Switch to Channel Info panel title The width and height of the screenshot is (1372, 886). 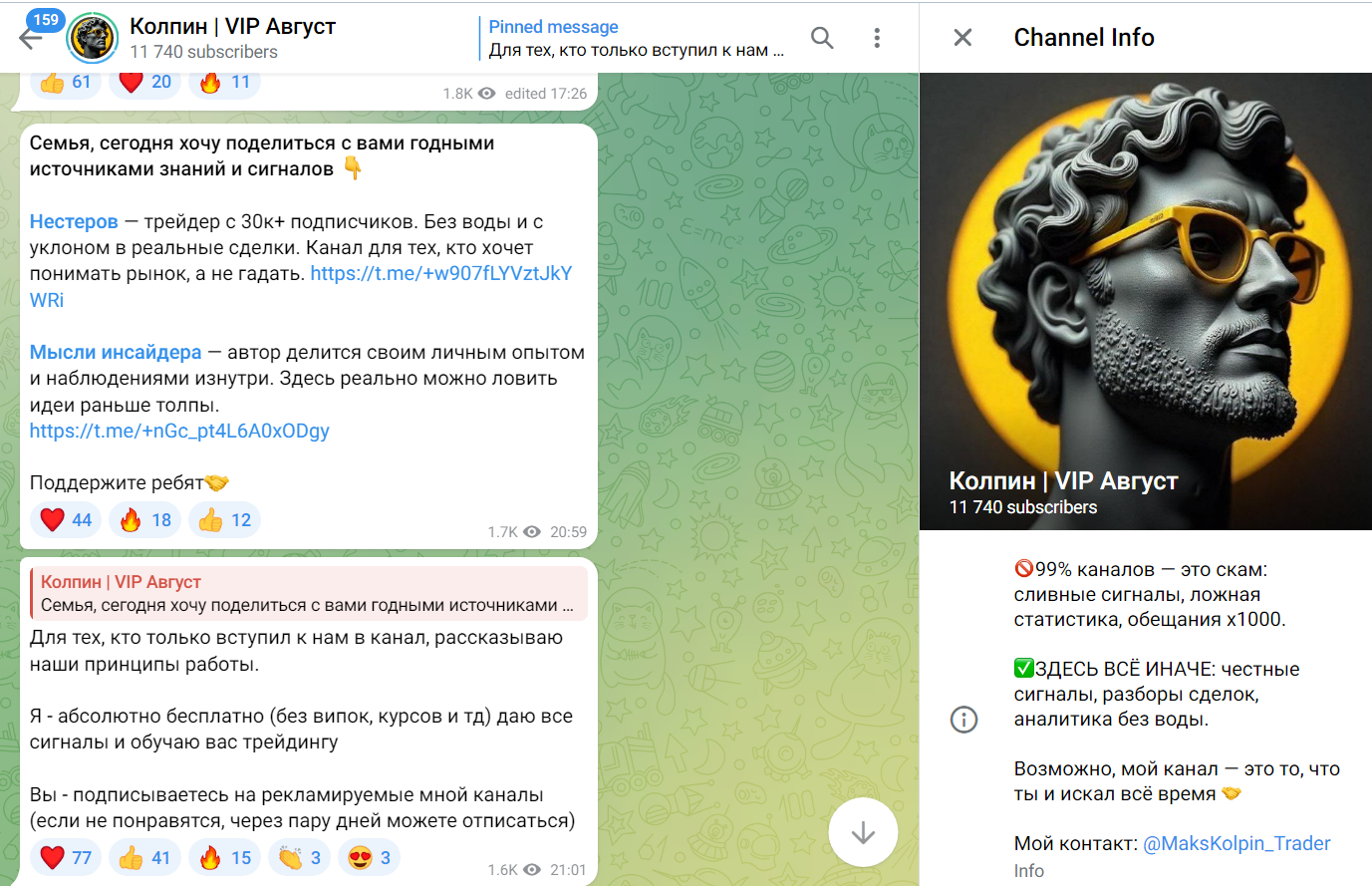tap(1083, 37)
